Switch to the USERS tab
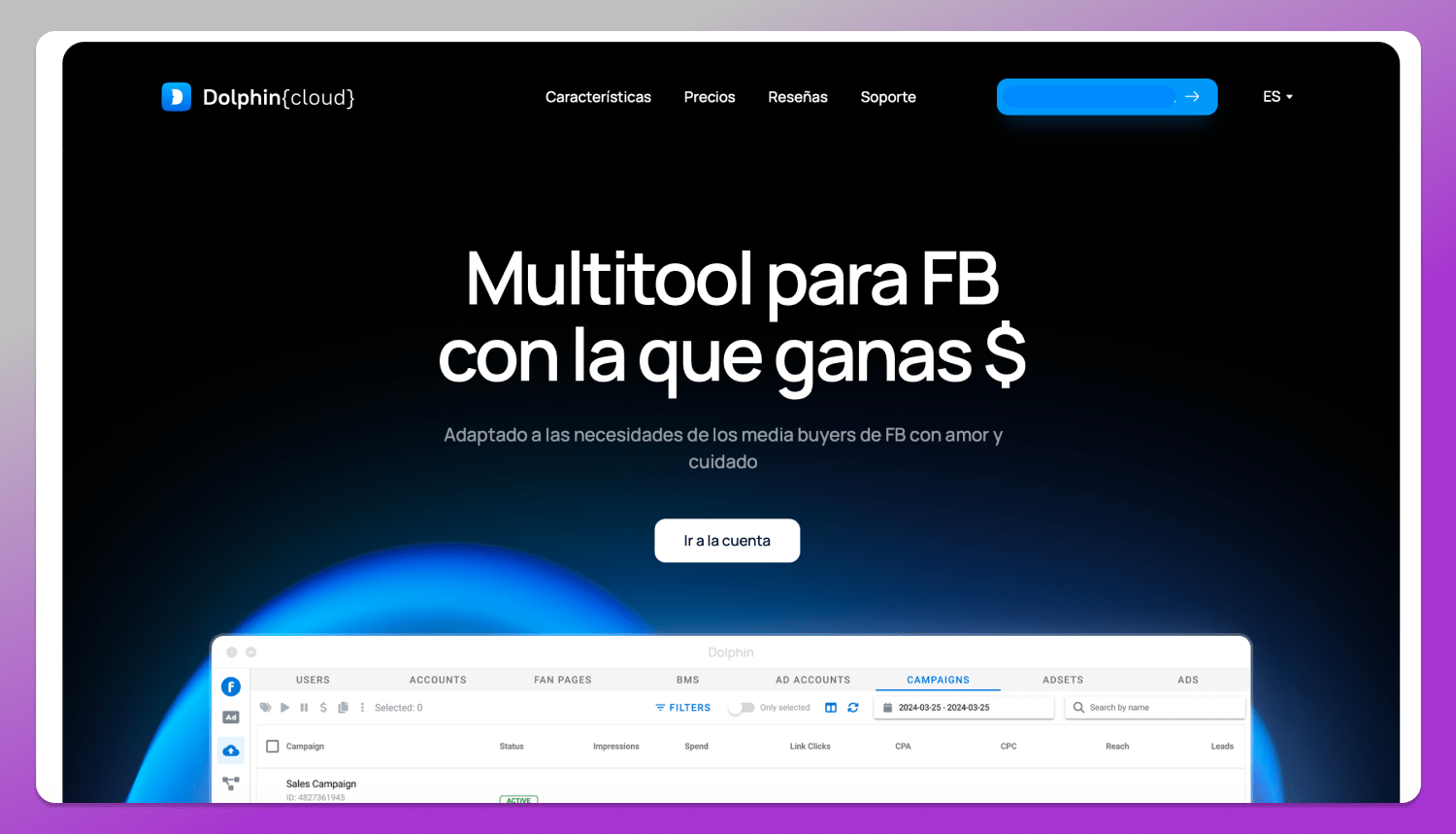Screen dimensions: 1456x834 (313, 680)
